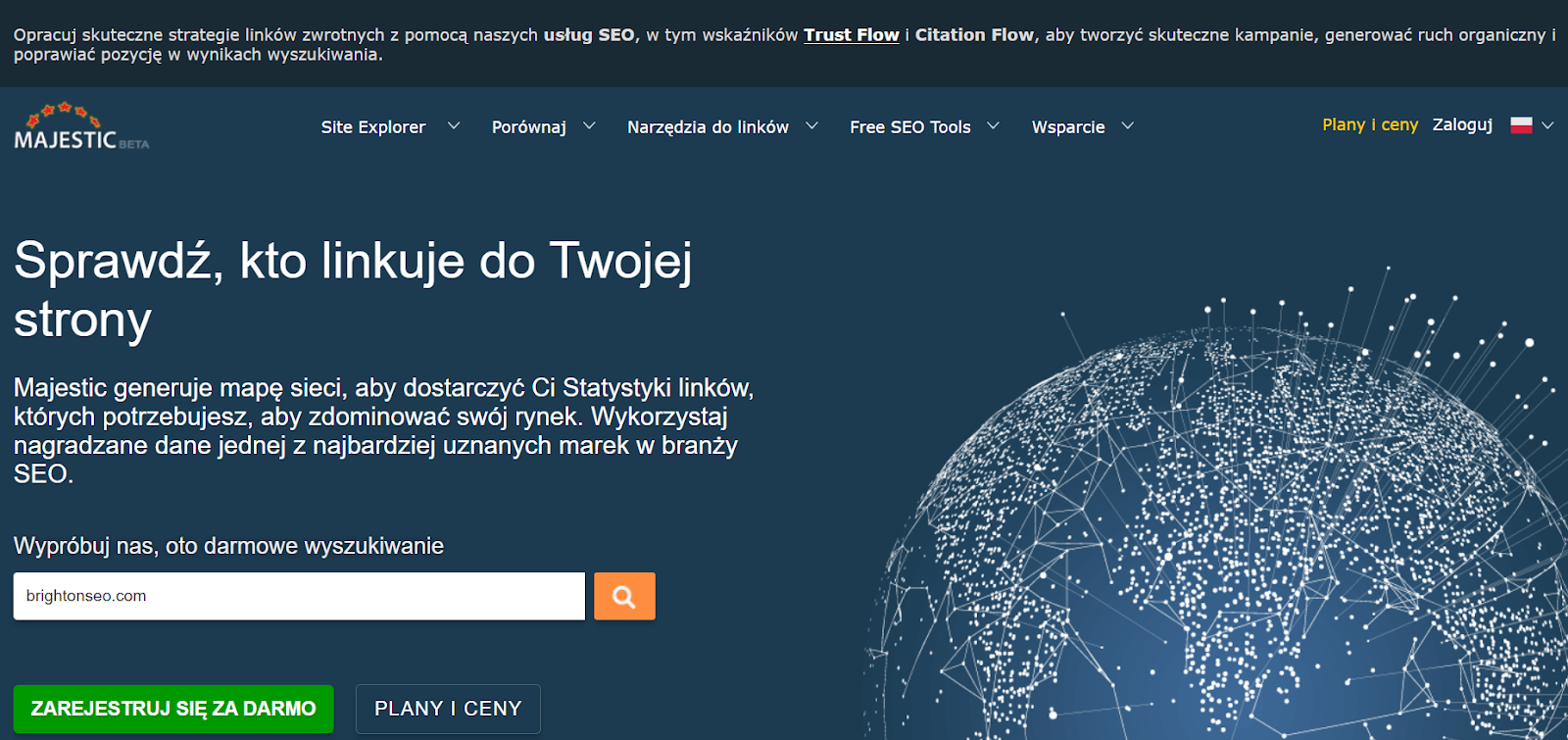Click the search field containing brightonseo.com
The height and width of the screenshot is (740, 1568).
299,596
